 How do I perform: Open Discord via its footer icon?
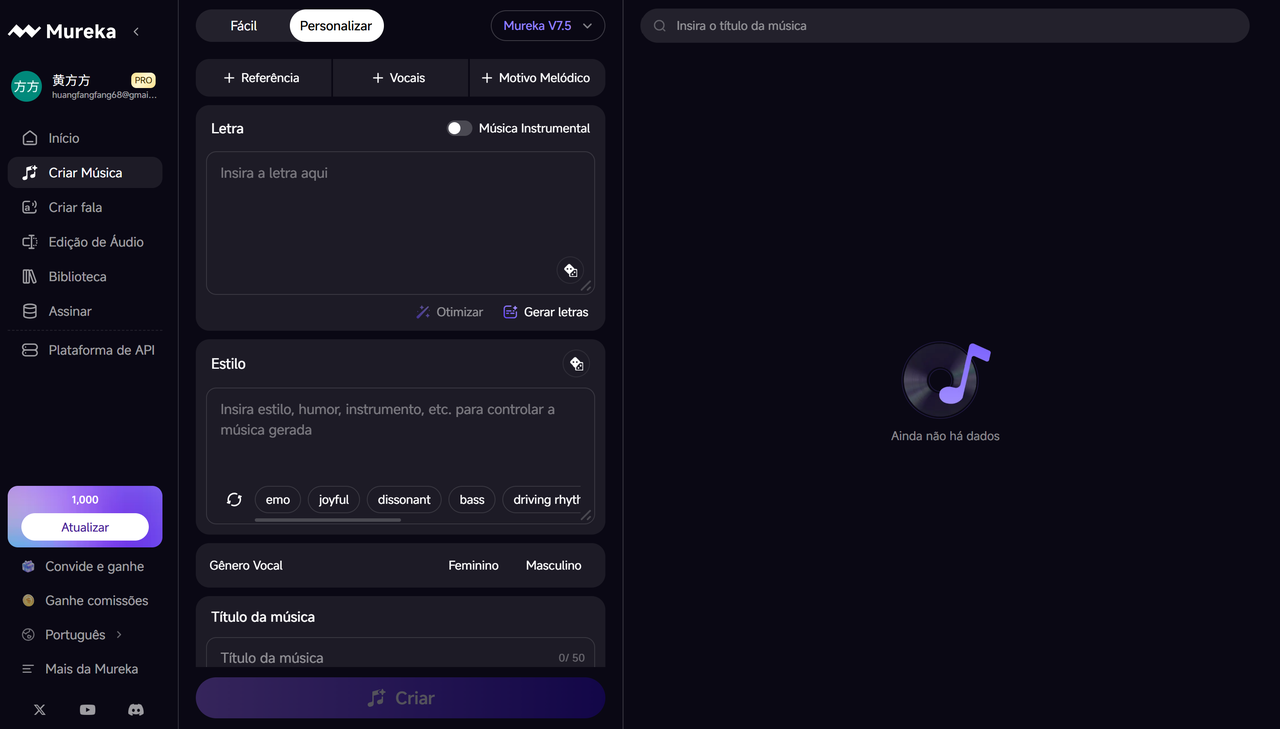(x=135, y=710)
